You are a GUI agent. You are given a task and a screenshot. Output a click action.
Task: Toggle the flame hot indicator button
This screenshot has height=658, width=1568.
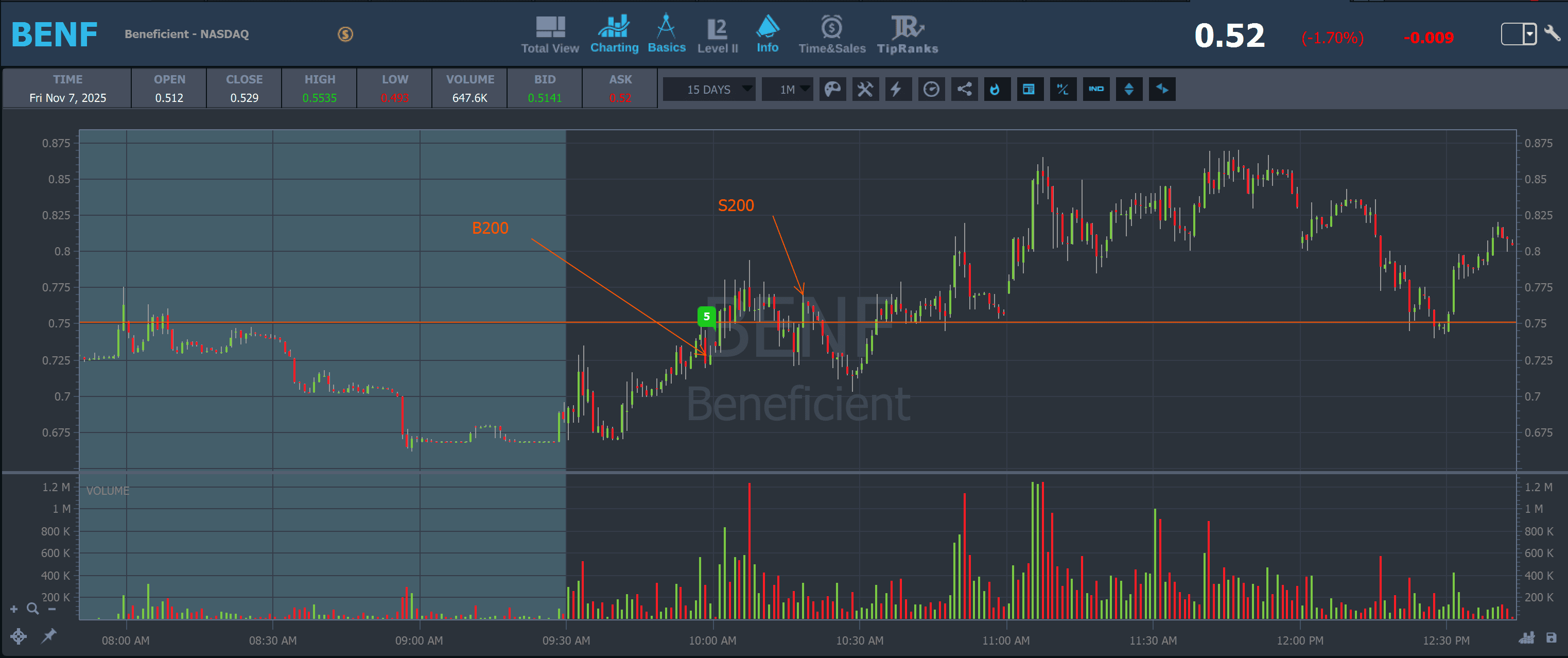coord(997,90)
